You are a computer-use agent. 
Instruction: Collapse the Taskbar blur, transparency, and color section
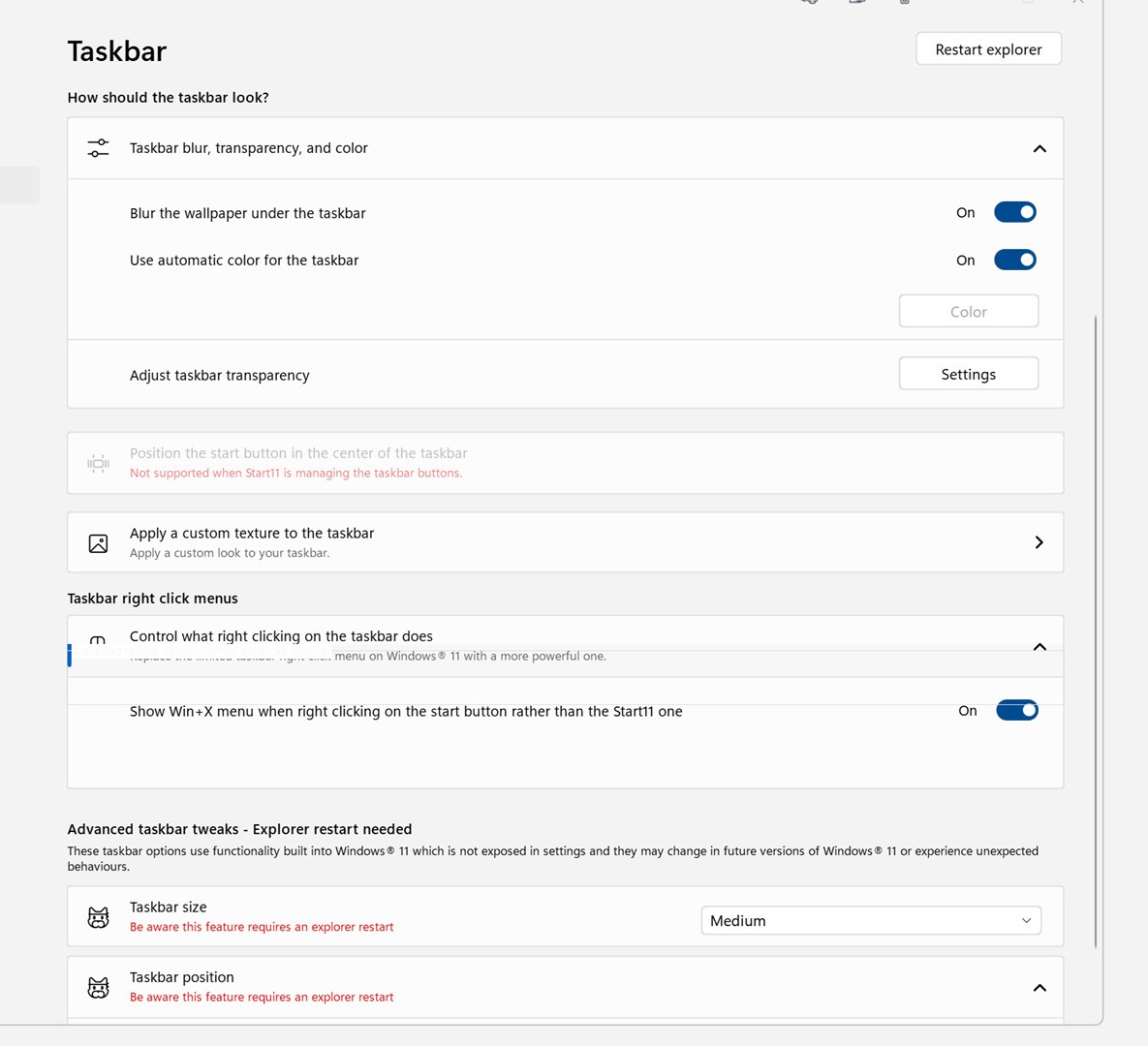coord(1039,148)
